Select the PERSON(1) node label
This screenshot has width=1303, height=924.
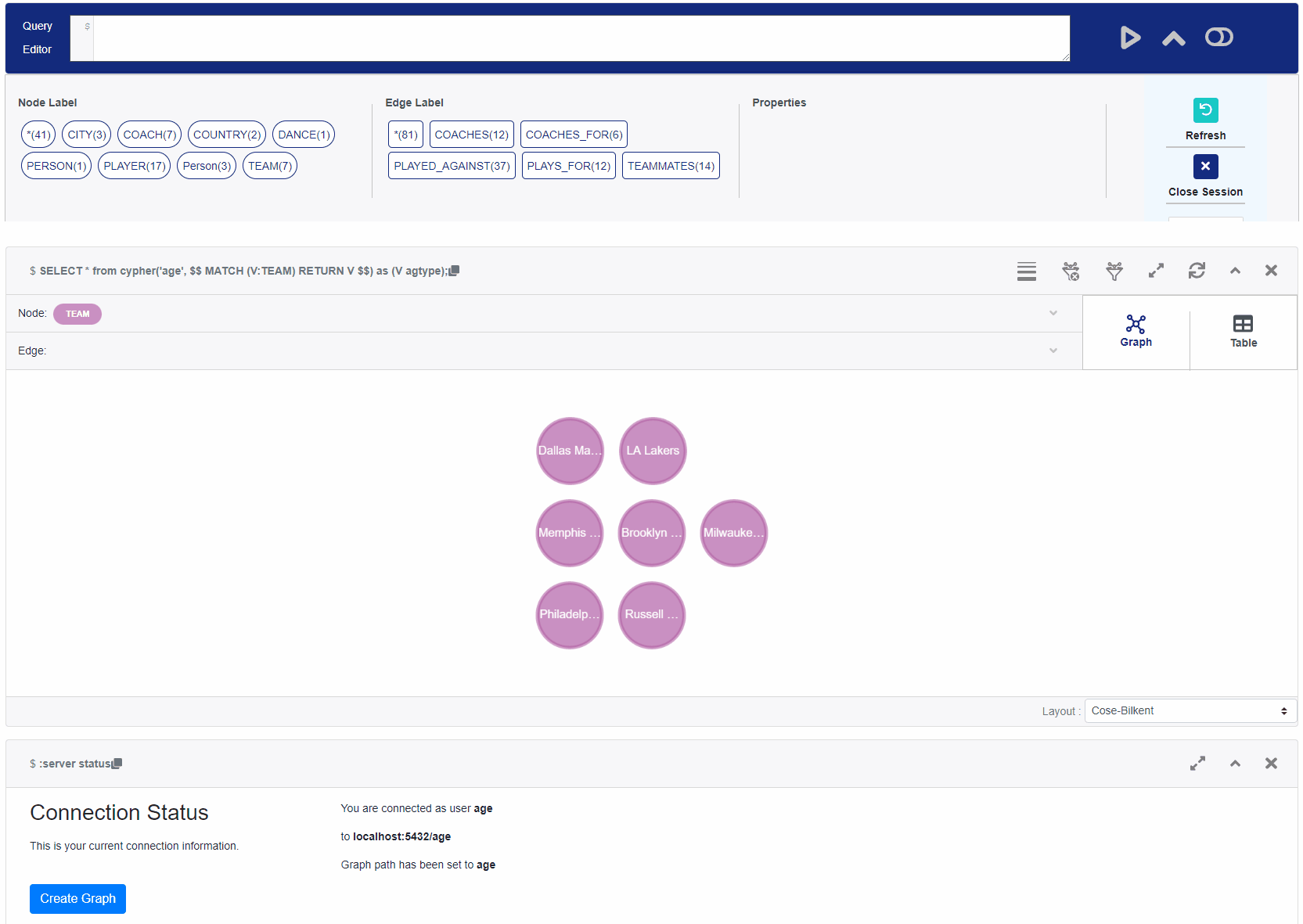click(56, 166)
